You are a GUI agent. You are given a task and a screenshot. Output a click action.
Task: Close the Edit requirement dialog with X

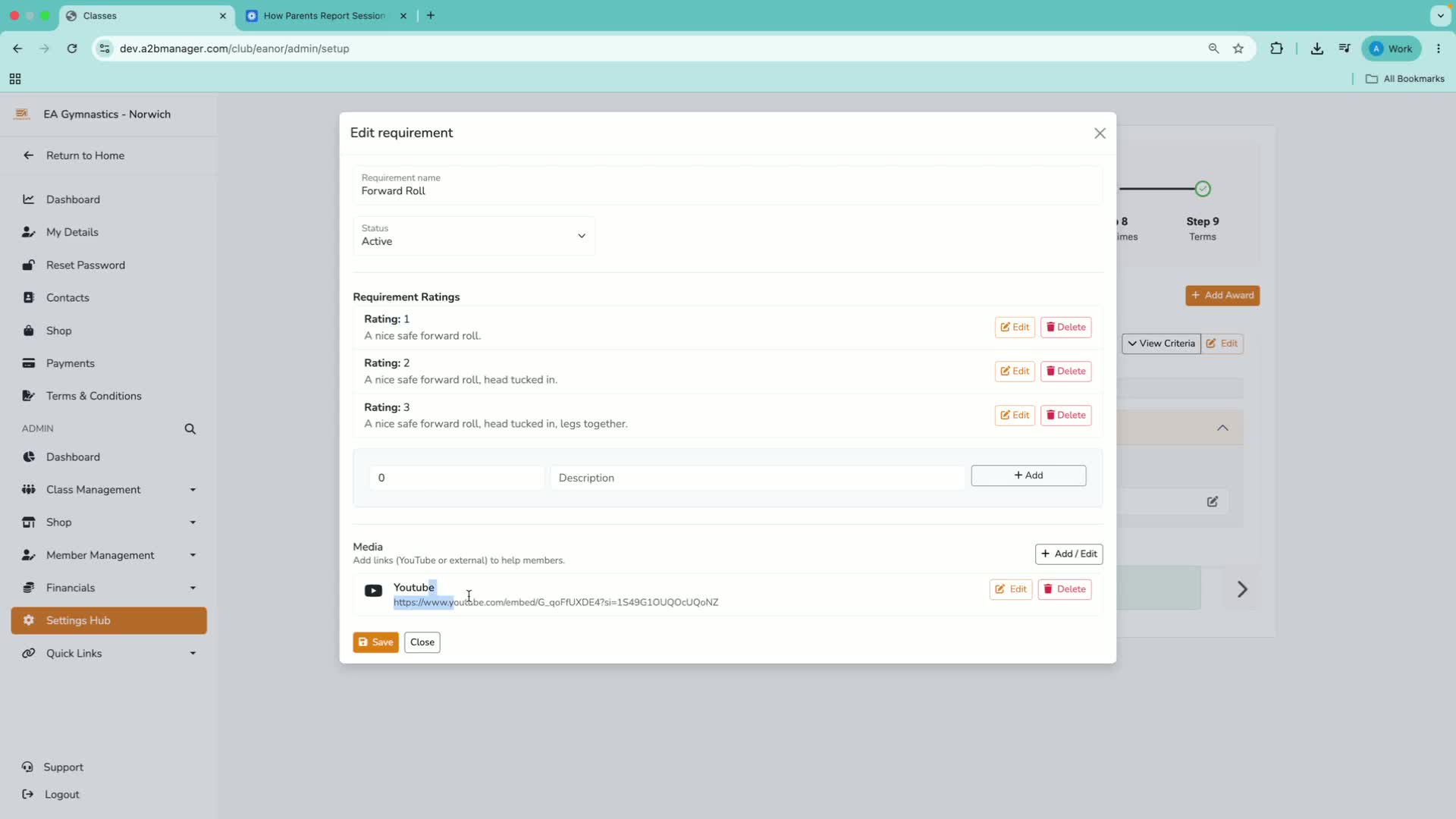click(x=1100, y=133)
